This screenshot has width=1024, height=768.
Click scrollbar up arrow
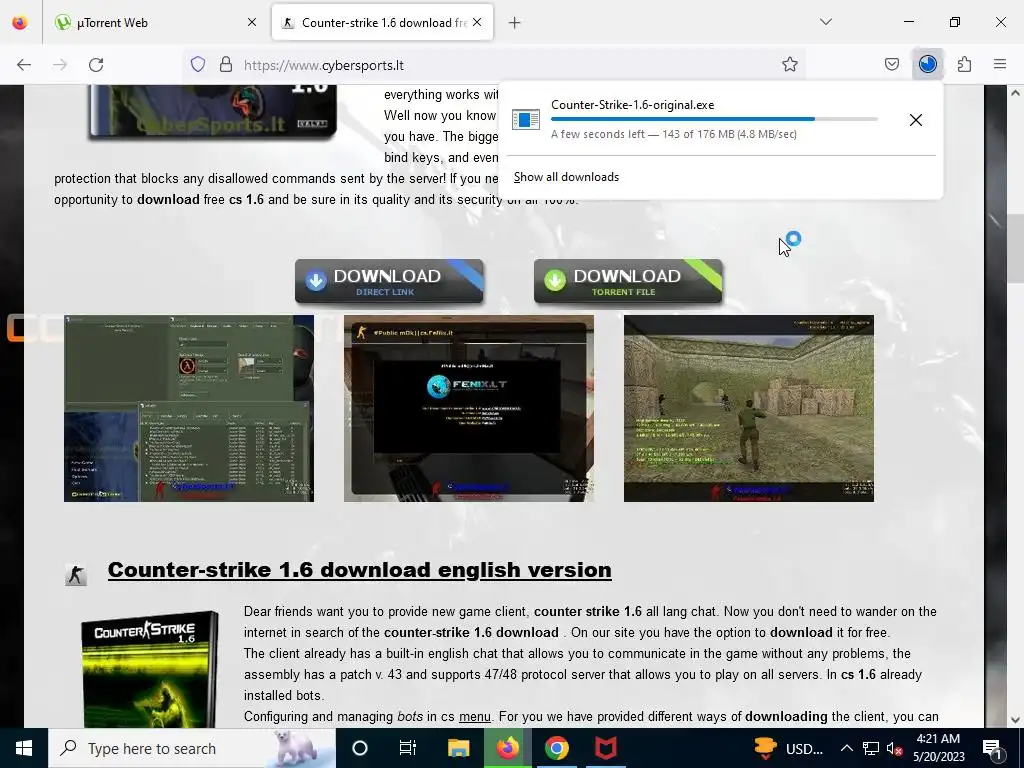1015,93
